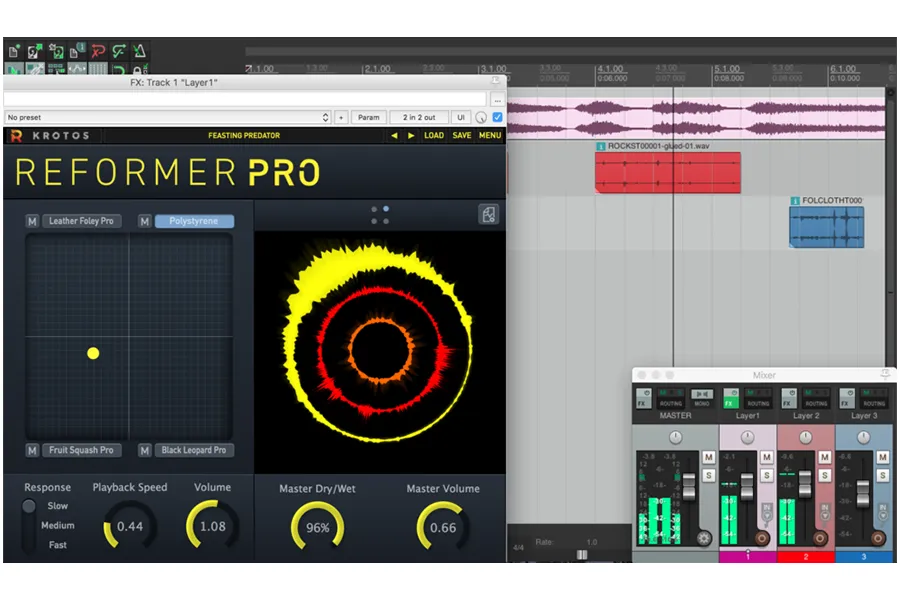
Task: Click LOAD in the Reformer header
Action: click(x=433, y=136)
